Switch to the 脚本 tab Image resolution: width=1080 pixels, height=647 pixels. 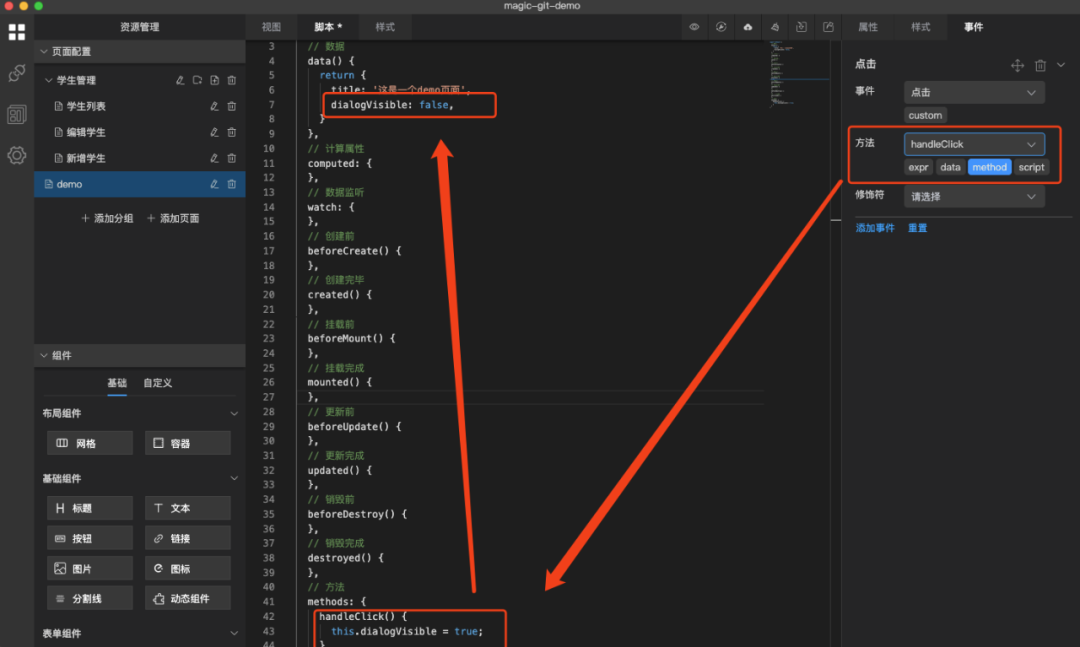328,27
